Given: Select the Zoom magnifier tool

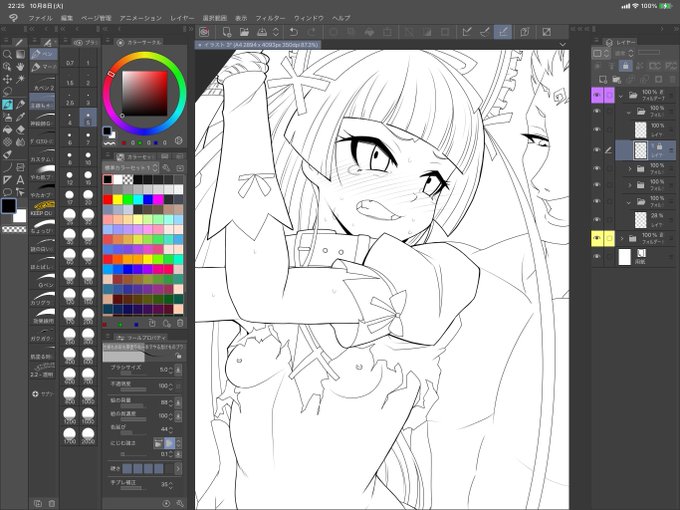Looking at the screenshot, I should coord(7,54).
